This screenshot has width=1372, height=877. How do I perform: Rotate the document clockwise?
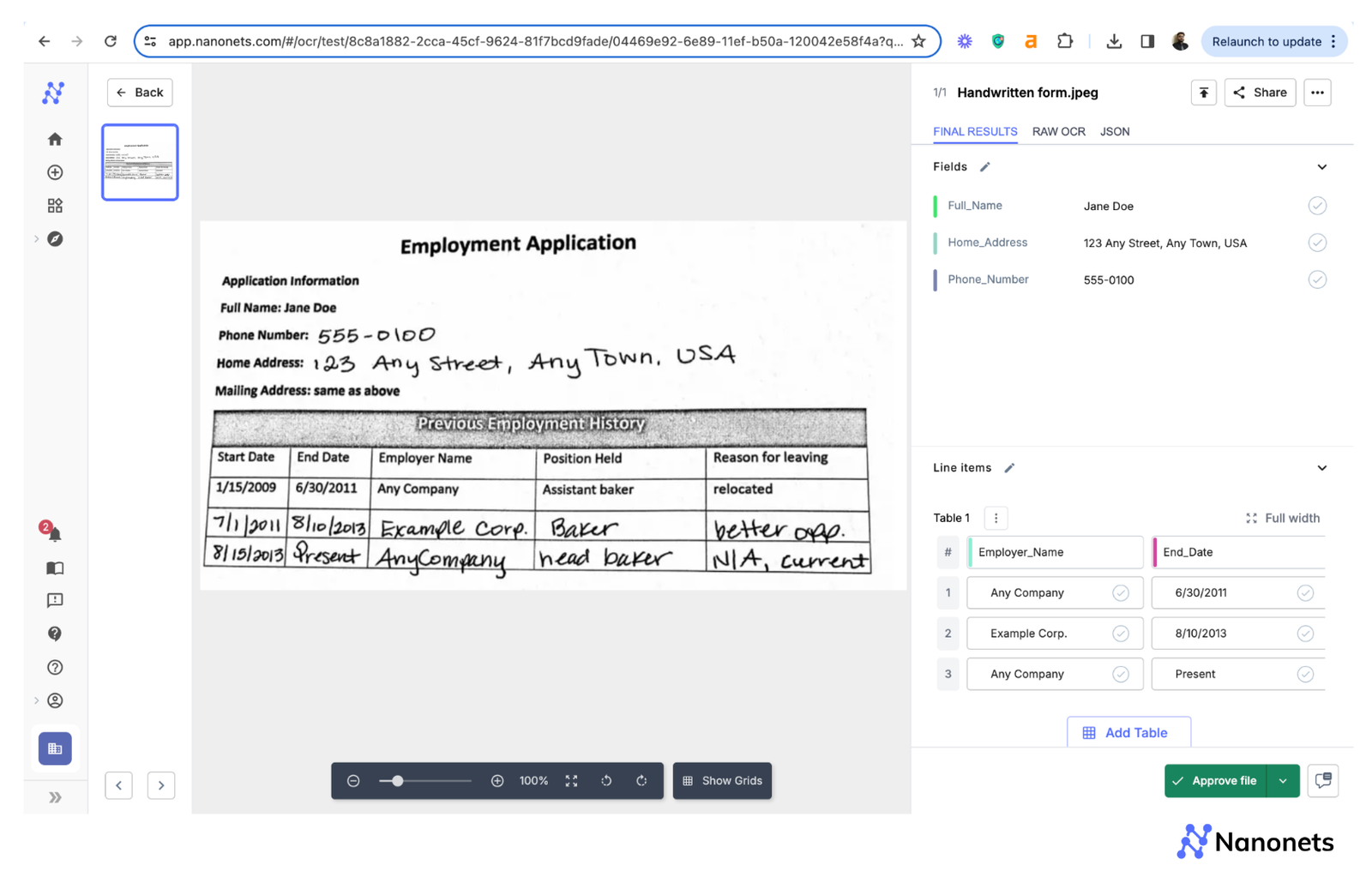(x=641, y=780)
